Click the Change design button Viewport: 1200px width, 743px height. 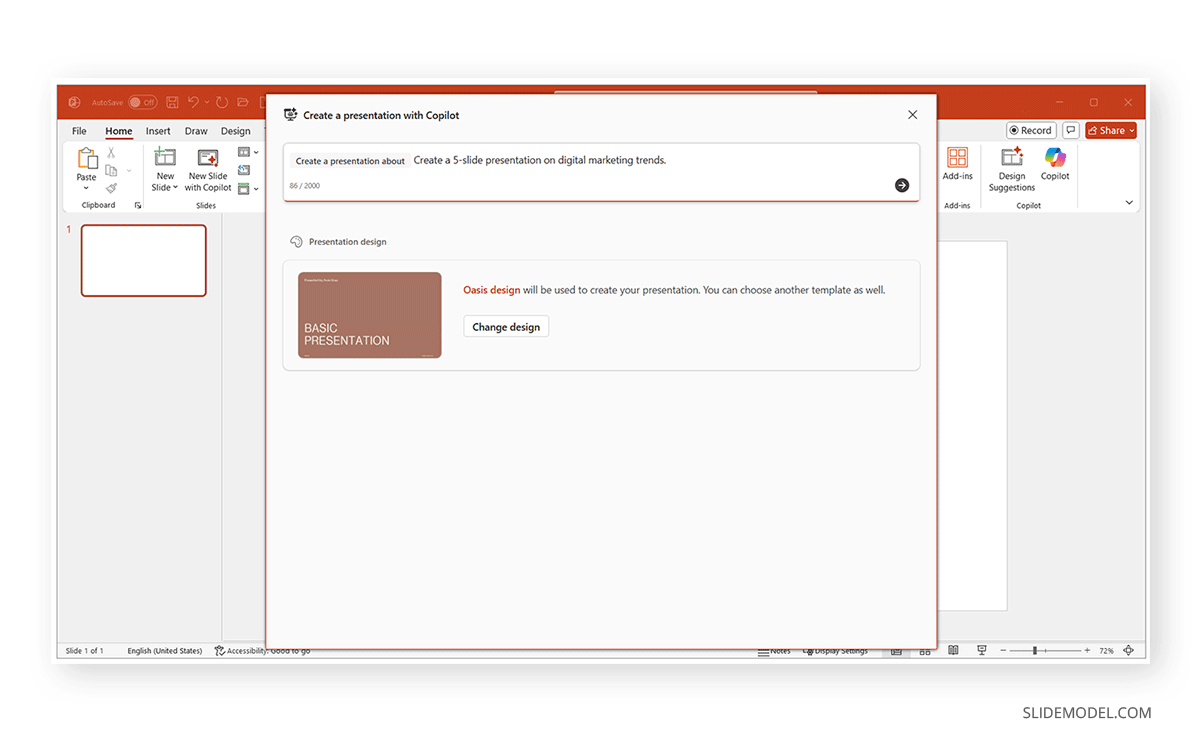[506, 327]
